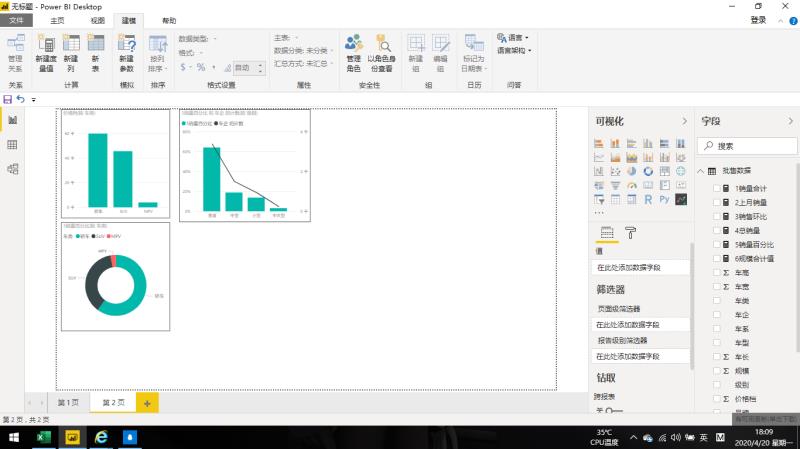Click the New Table (新表) icon
Viewport: 800px width, 449px height.
(x=95, y=53)
